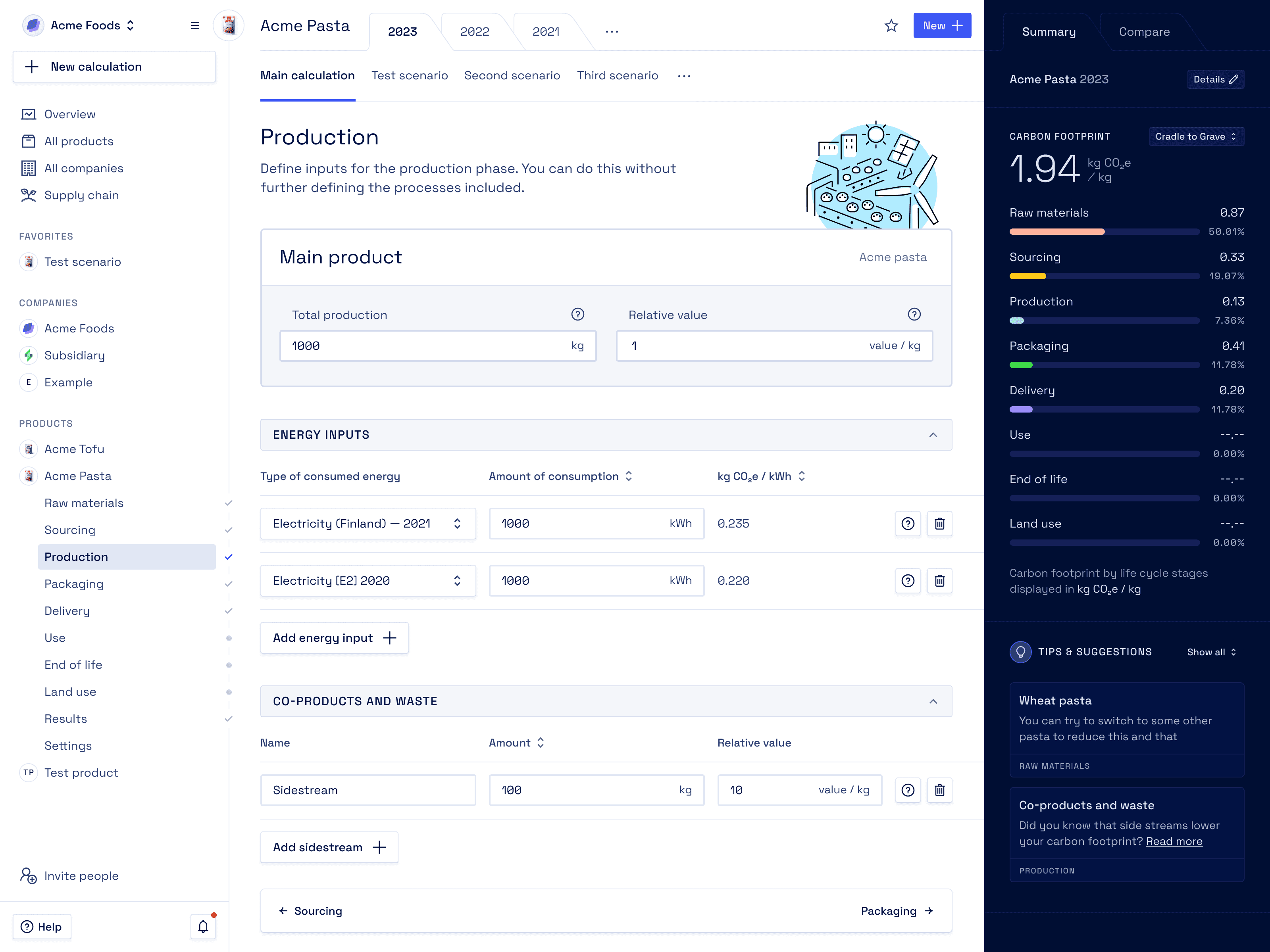The height and width of the screenshot is (952, 1270).
Task: Follow the Read more link
Action: point(1174,841)
